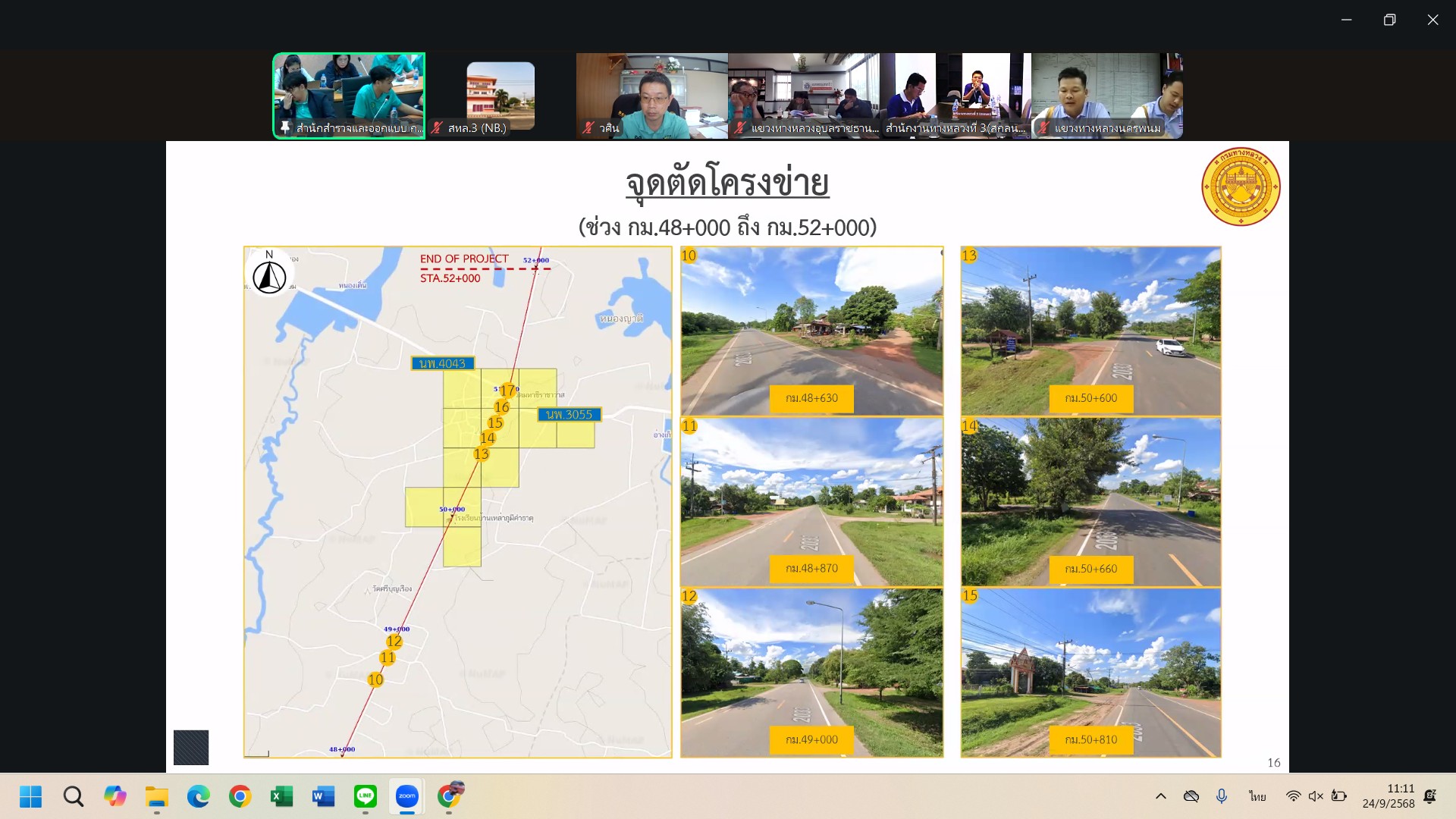The image size is (1456, 819).
Task: Click map marker number 17
Action: pyautogui.click(x=507, y=391)
